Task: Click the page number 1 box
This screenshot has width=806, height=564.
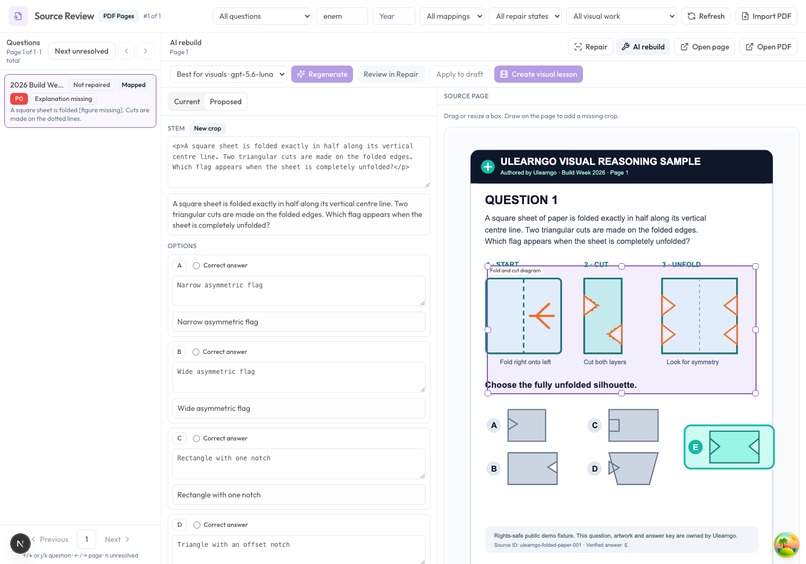Action: coord(86,539)
